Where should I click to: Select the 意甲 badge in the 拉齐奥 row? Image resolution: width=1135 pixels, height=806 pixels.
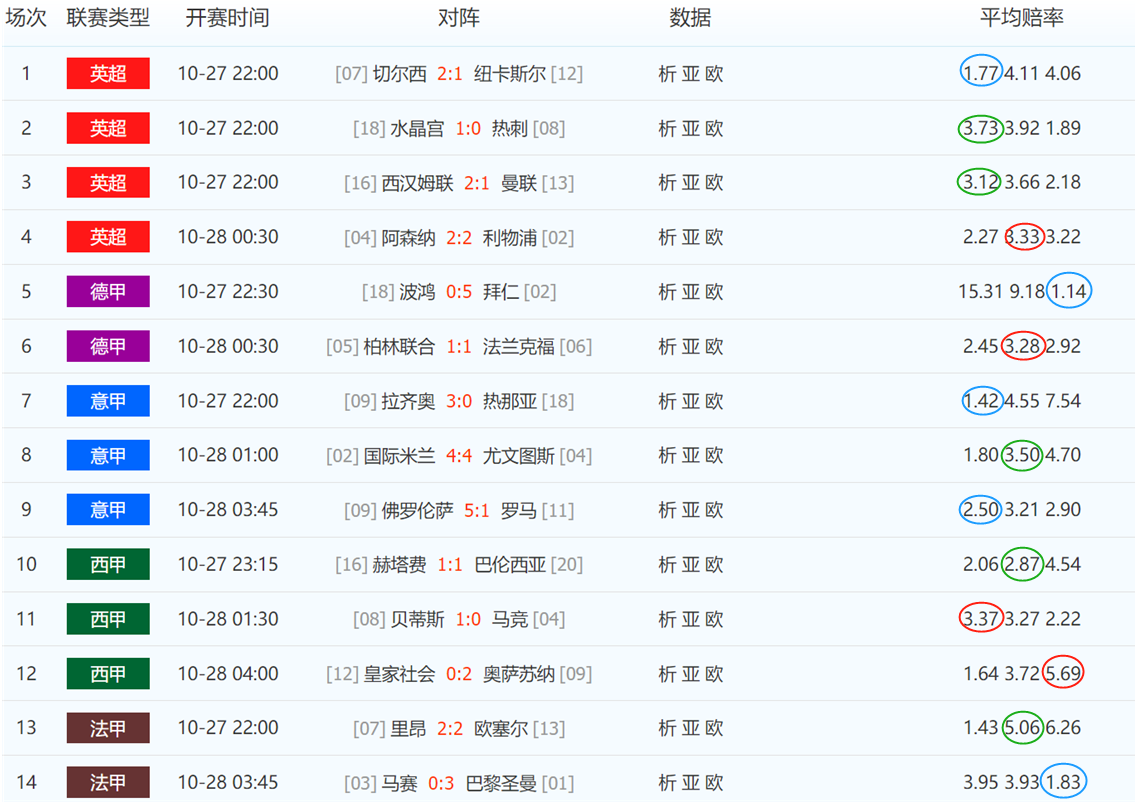(x=108, y=401)
